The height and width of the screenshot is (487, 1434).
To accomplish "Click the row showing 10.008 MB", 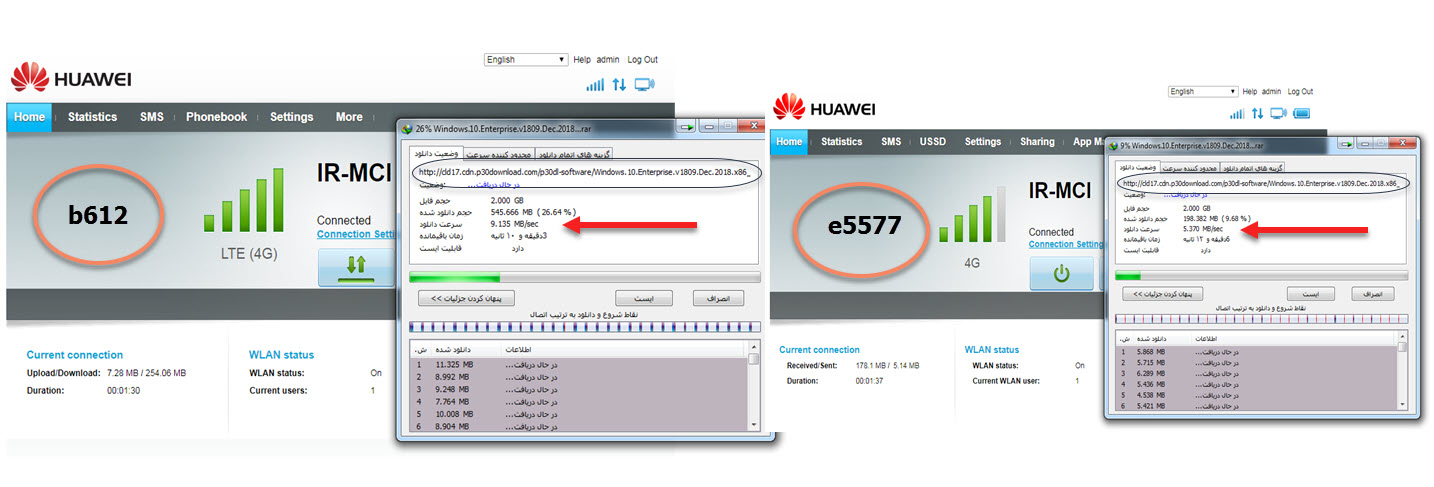I will (578, 413).
